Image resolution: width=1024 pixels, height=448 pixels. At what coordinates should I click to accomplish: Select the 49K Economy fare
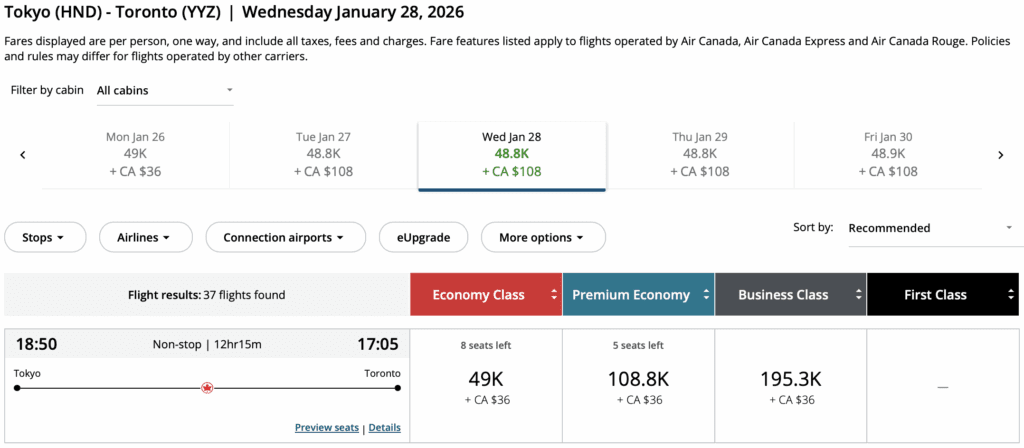tap(485, 385)
